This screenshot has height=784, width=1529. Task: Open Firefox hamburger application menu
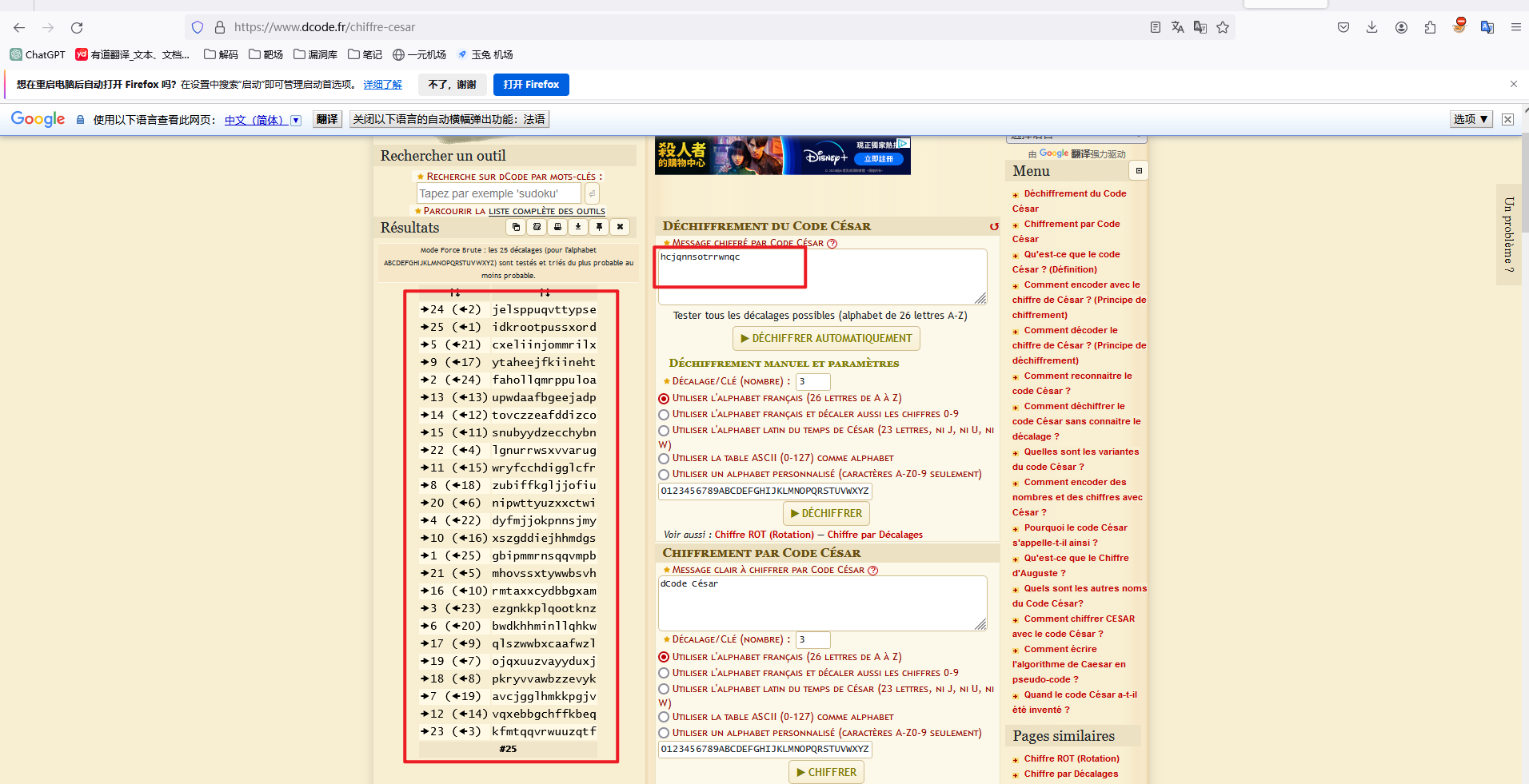1515,27
